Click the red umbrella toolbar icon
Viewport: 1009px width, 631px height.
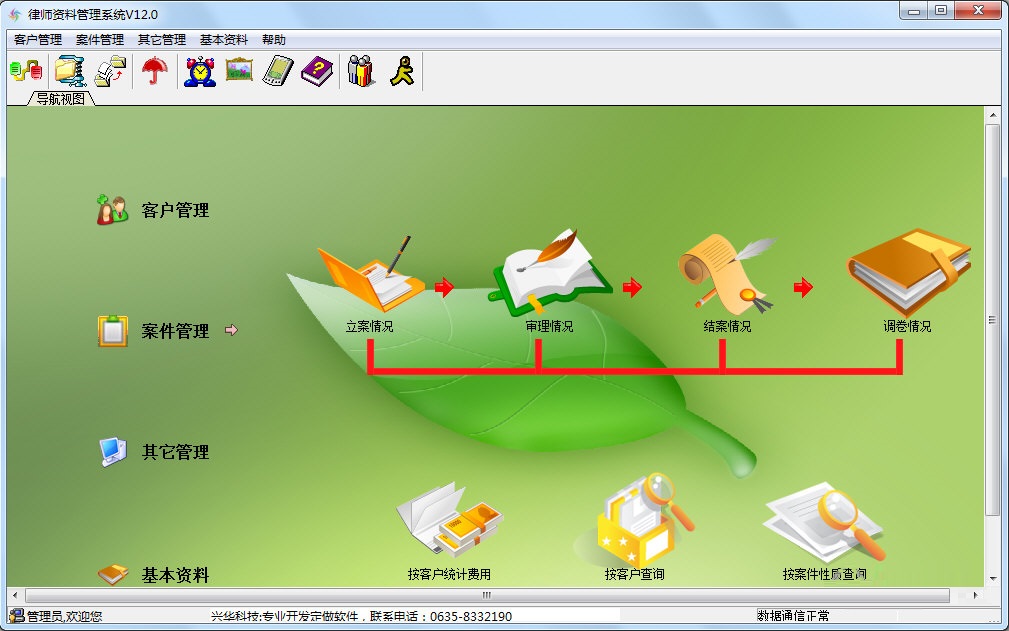[155, 70]
